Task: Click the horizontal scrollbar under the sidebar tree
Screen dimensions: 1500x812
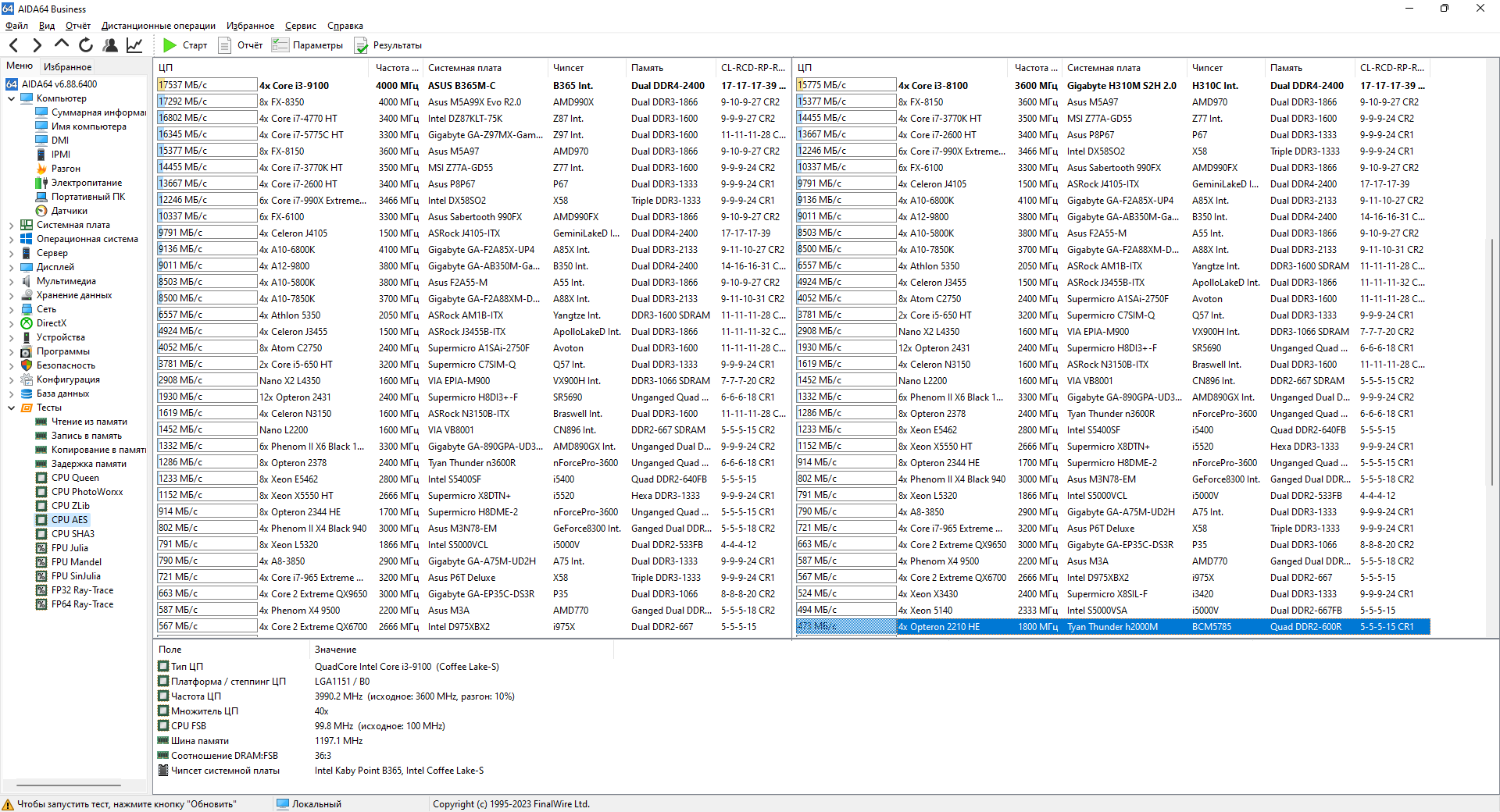Action: 69,785
